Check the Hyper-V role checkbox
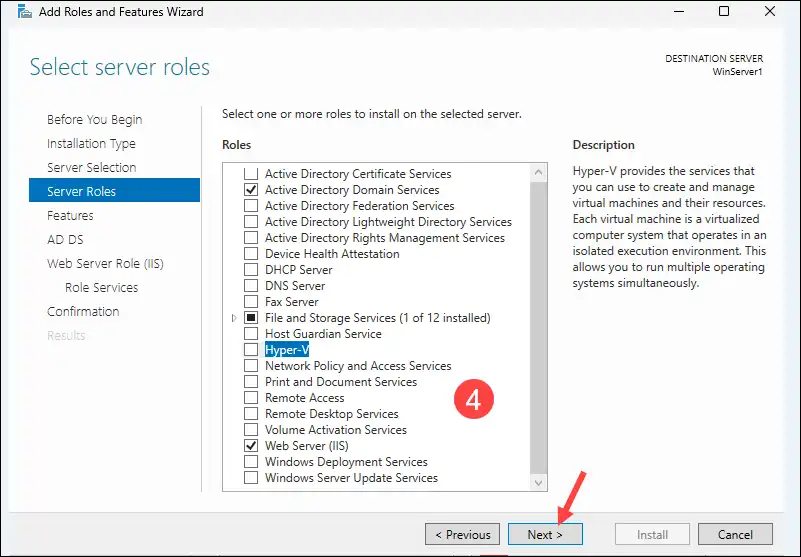Image resolution: width=801 pixels, height=557 pixels. (x=251, y=350)
